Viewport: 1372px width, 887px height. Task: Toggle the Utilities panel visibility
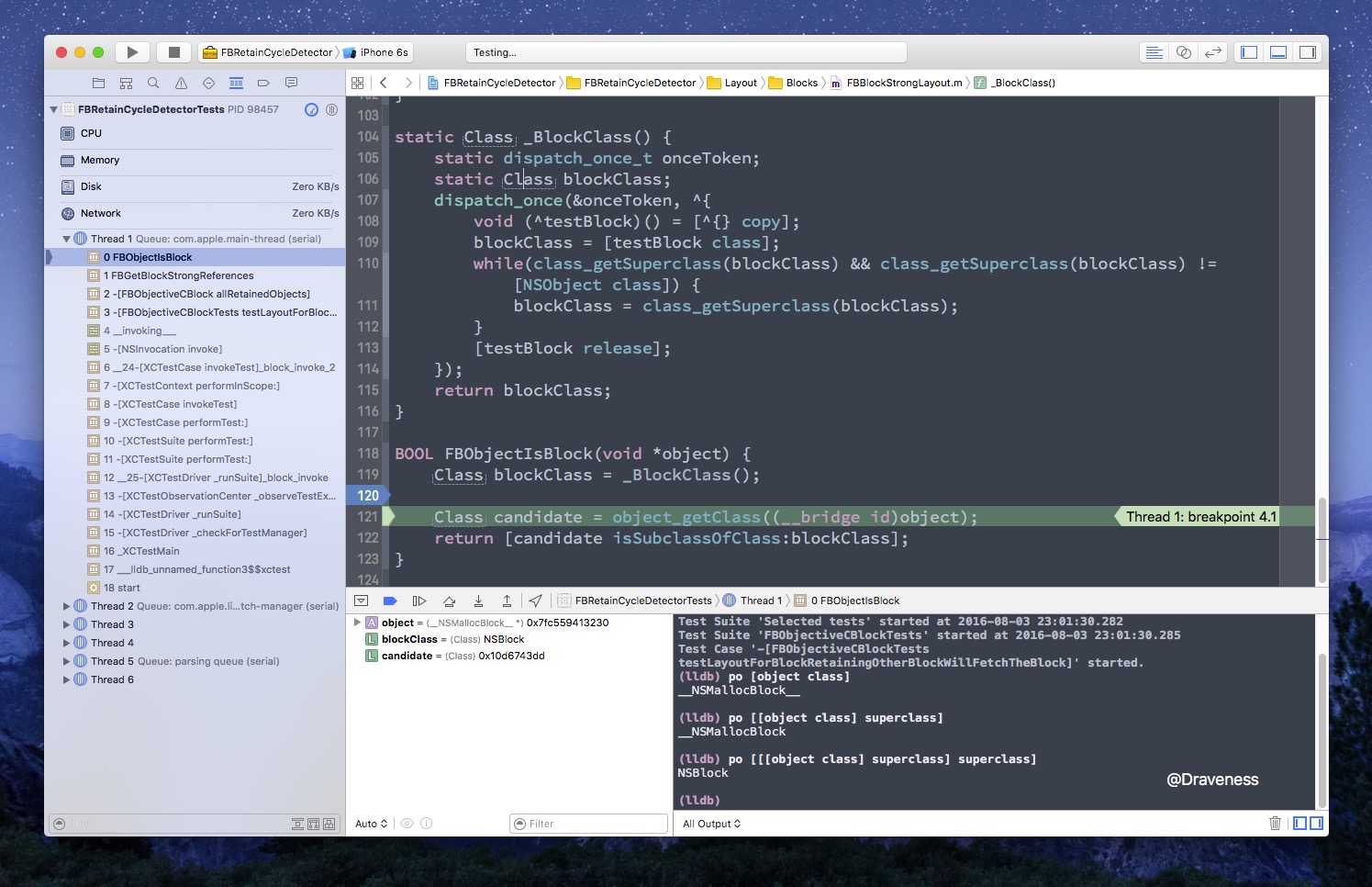click(1308, 52)
